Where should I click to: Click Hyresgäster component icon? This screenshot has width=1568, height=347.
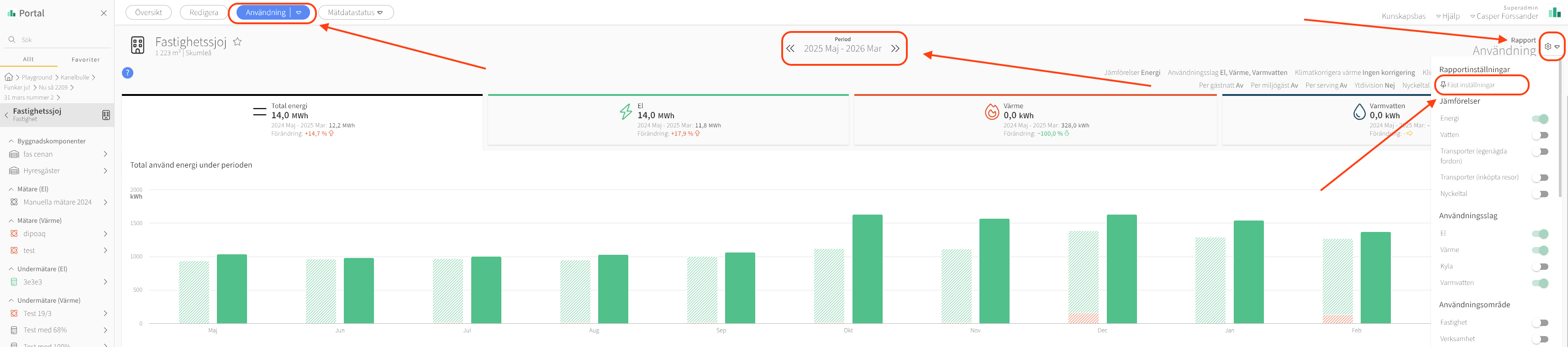[x=14, y=171]
